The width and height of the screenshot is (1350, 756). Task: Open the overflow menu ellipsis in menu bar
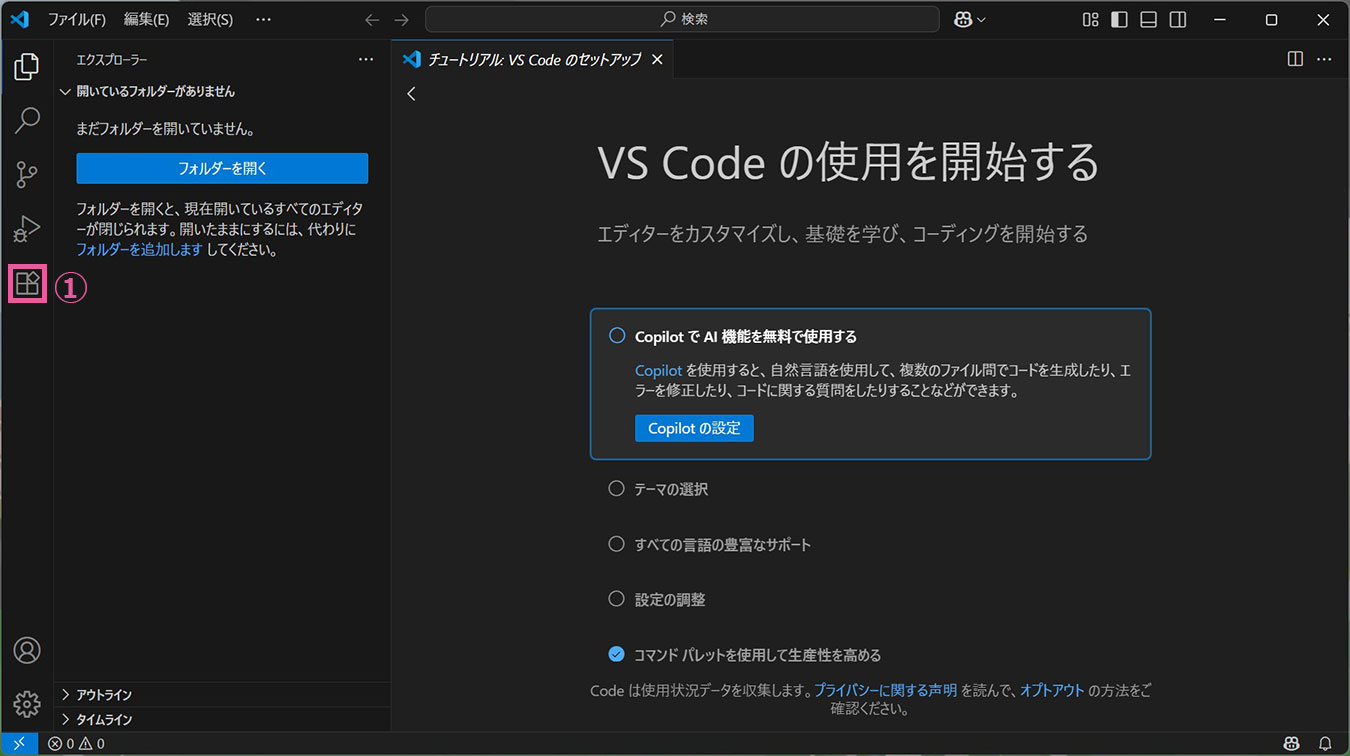263,19
